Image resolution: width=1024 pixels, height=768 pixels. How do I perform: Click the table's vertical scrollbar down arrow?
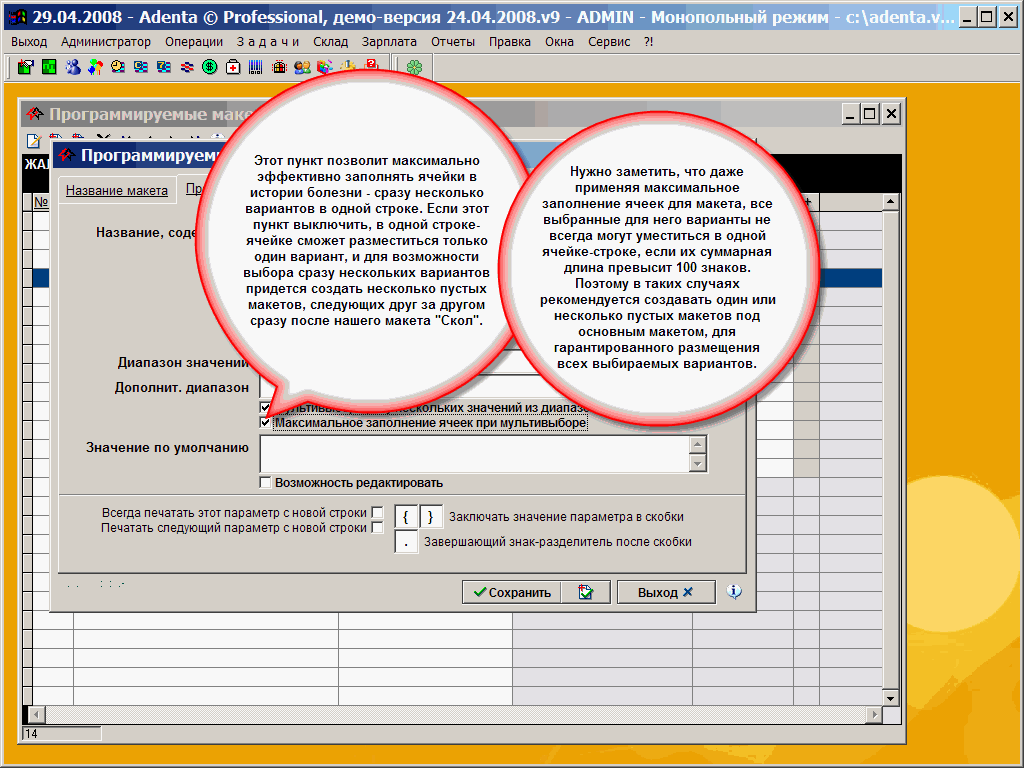[890, 697]
